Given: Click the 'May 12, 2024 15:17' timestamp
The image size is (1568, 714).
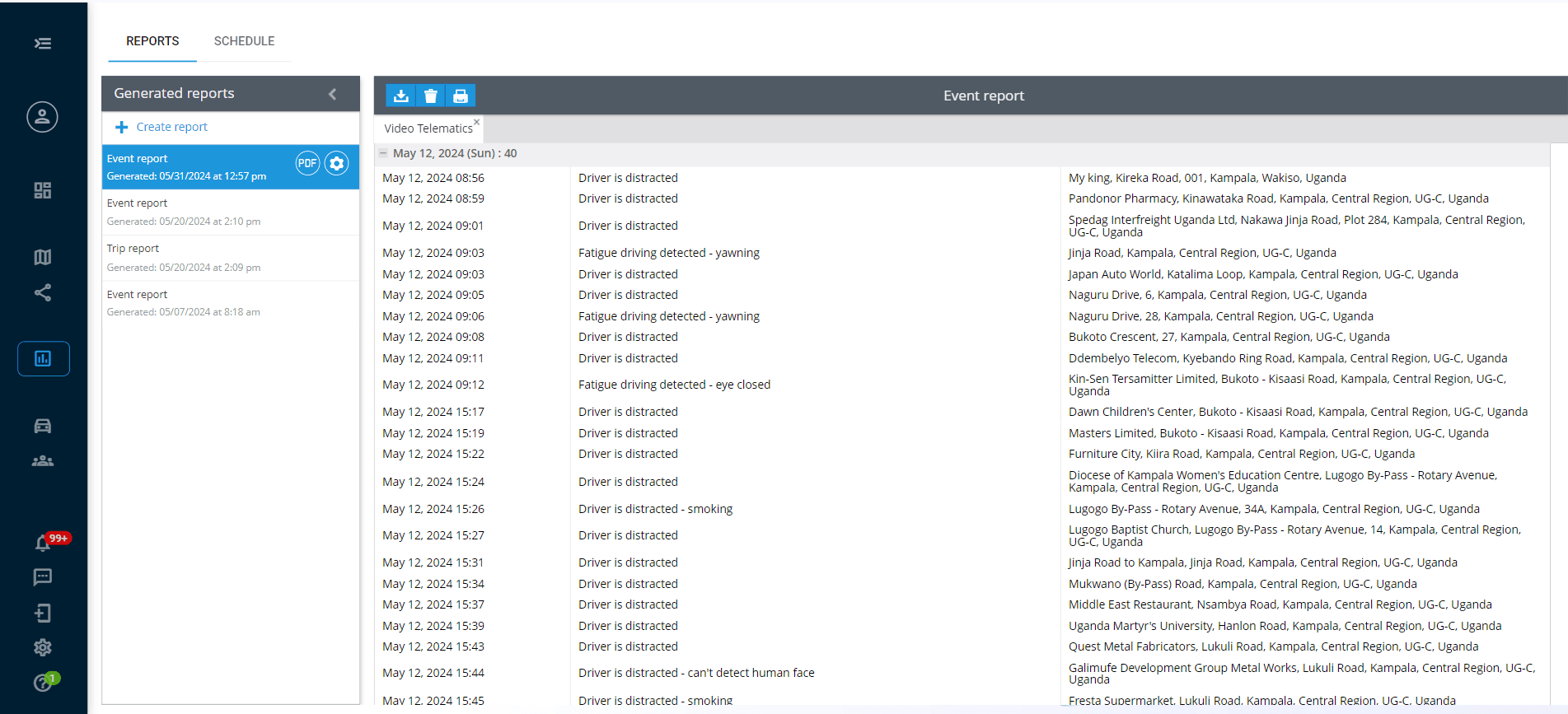Looking at the screenshot, I should (433, 412).
